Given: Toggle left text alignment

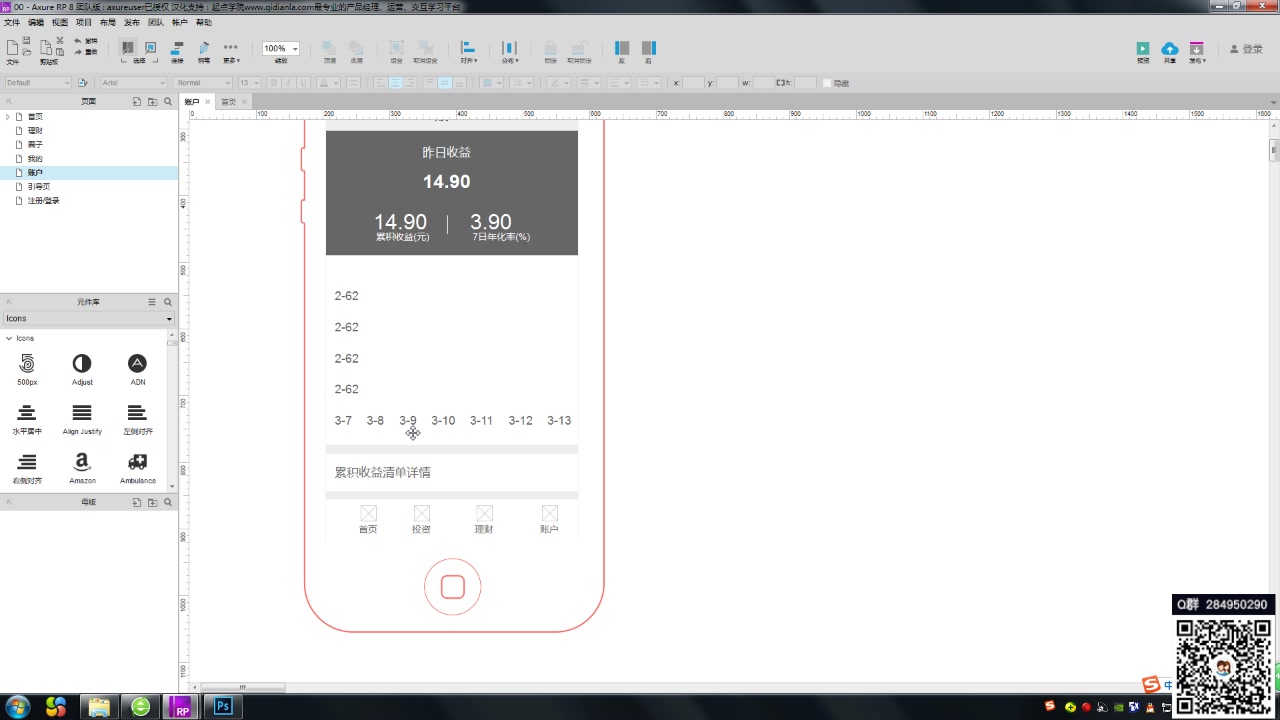Looking at the screenshot, I should (x=381, y=83).
